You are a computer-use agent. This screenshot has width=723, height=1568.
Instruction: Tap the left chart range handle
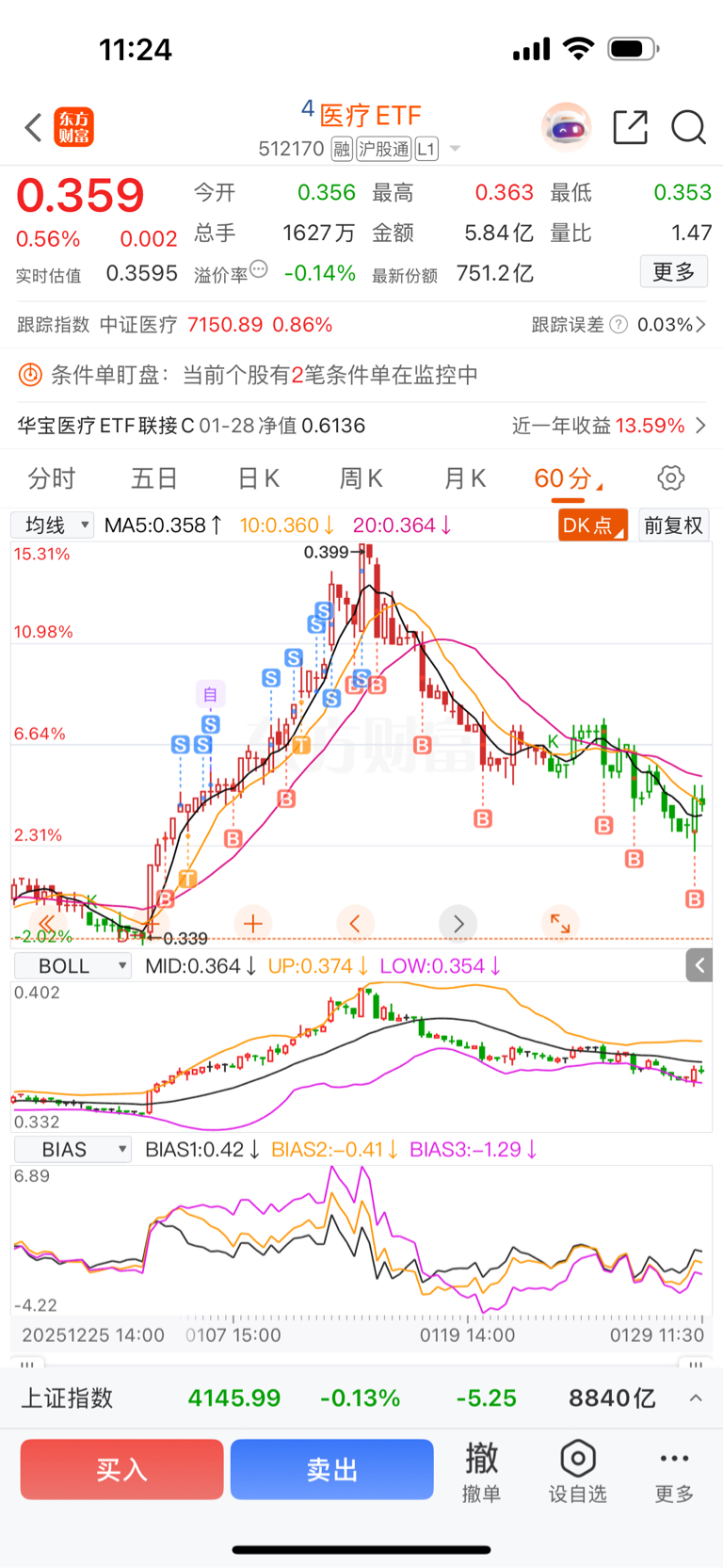(26, 1364)
